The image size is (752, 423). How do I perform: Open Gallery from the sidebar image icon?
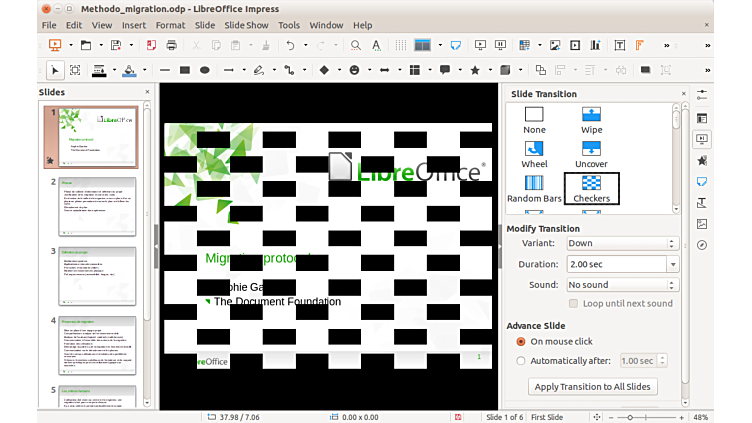click(x=702, y=224)
